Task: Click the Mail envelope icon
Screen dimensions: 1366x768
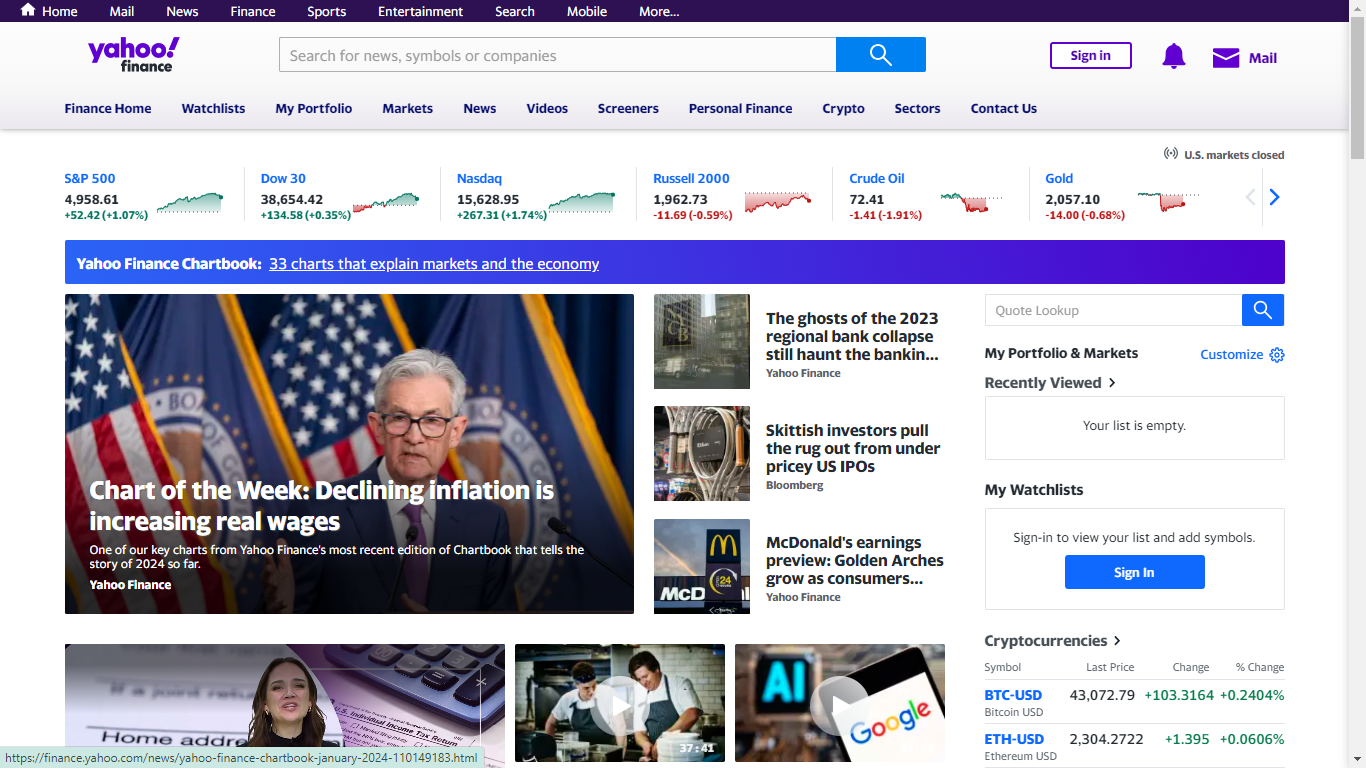Action: 1226,57
